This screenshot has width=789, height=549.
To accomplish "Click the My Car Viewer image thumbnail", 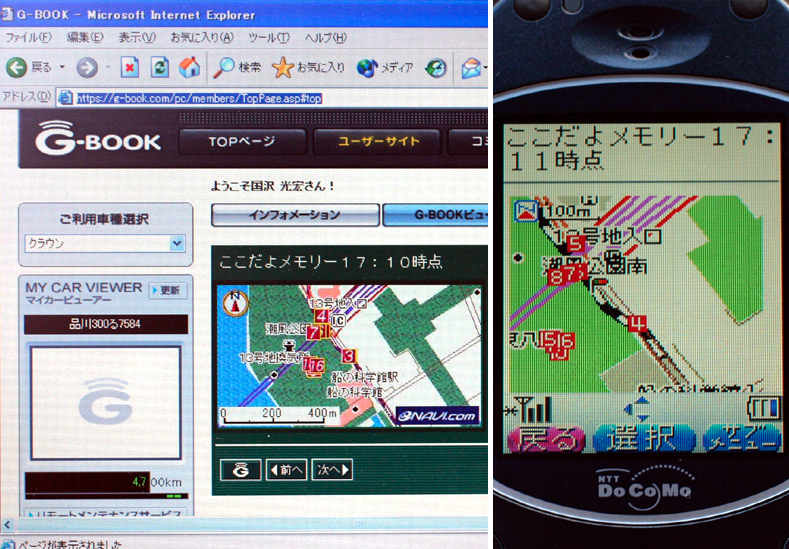I will (x=106, y=402).
